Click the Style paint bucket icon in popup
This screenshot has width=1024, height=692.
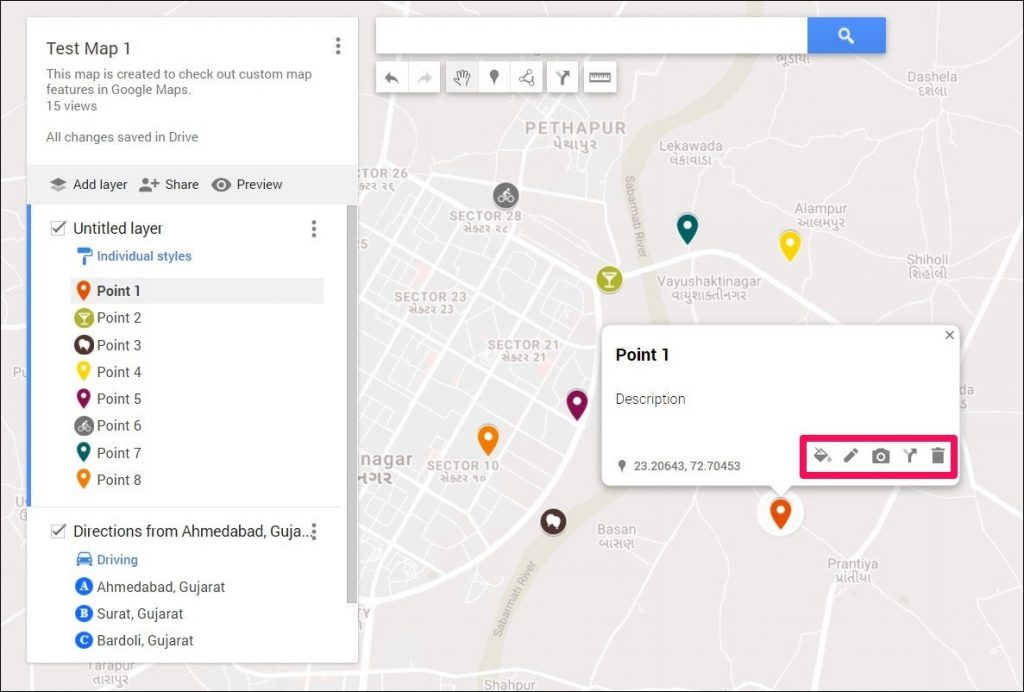(822, 455)
